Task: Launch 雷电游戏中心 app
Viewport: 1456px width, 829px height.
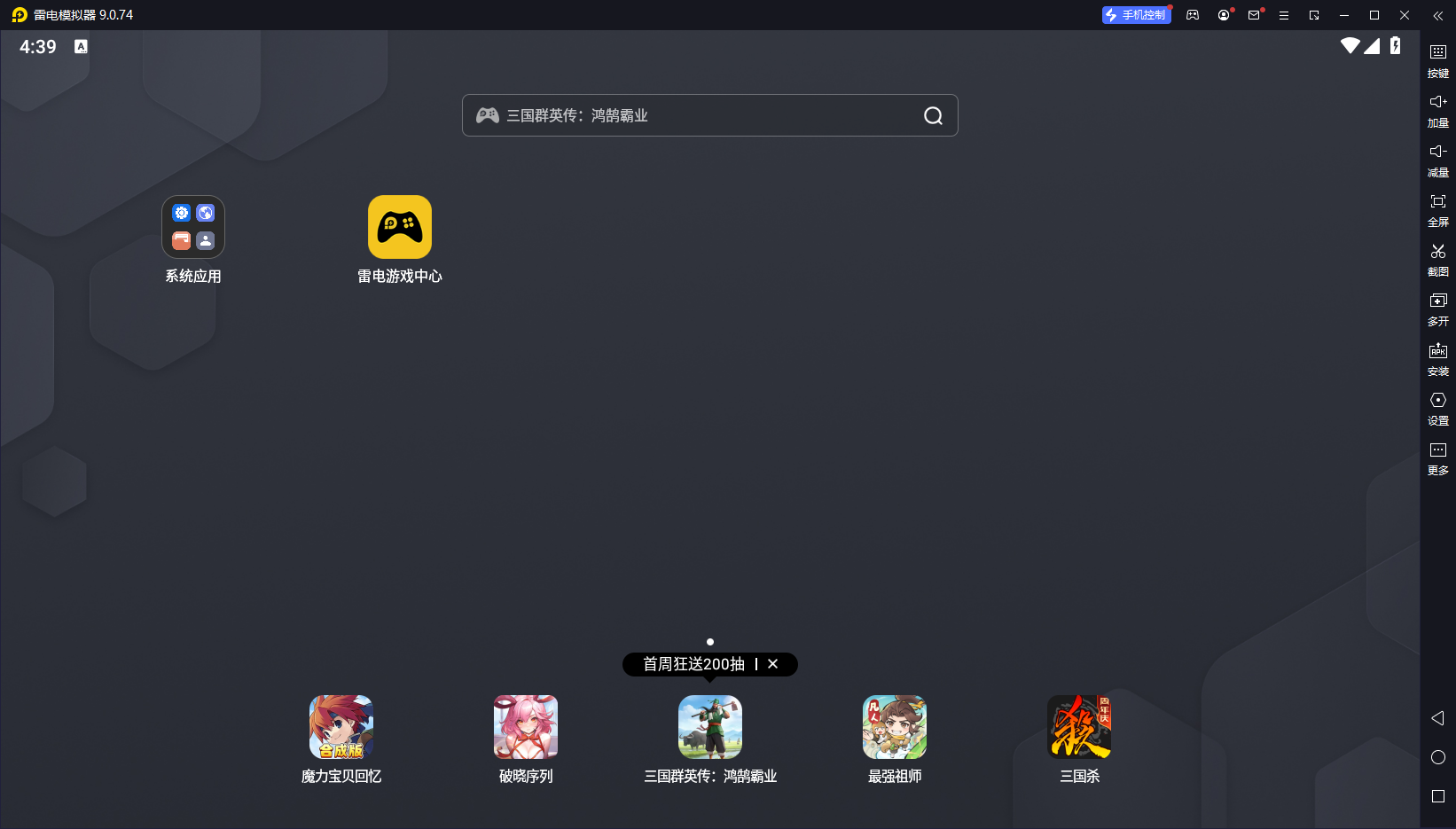Action: (x=400, y=227)
